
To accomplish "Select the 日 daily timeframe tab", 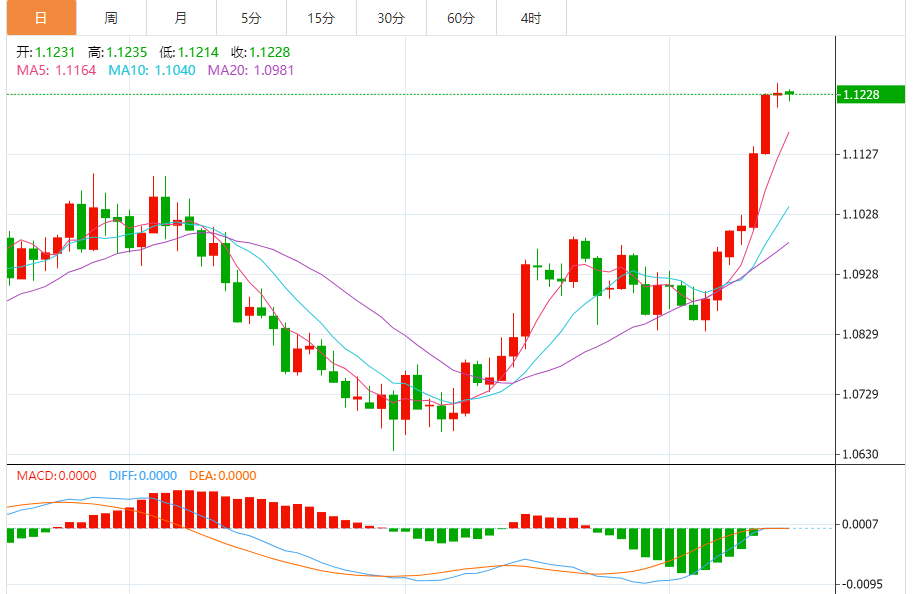I will click(41, 17).
